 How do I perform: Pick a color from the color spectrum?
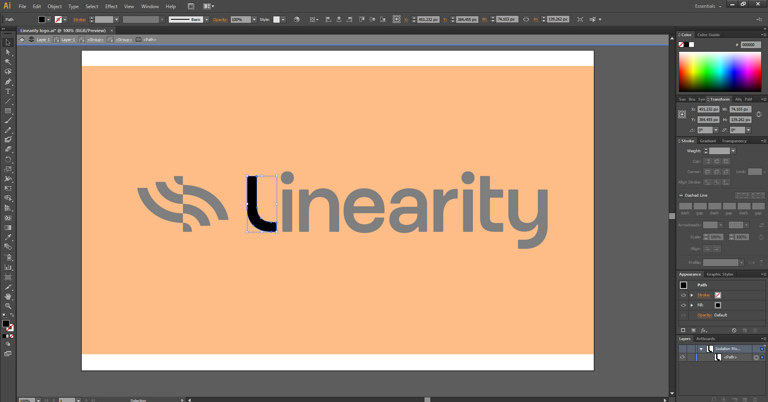point(720,71)
